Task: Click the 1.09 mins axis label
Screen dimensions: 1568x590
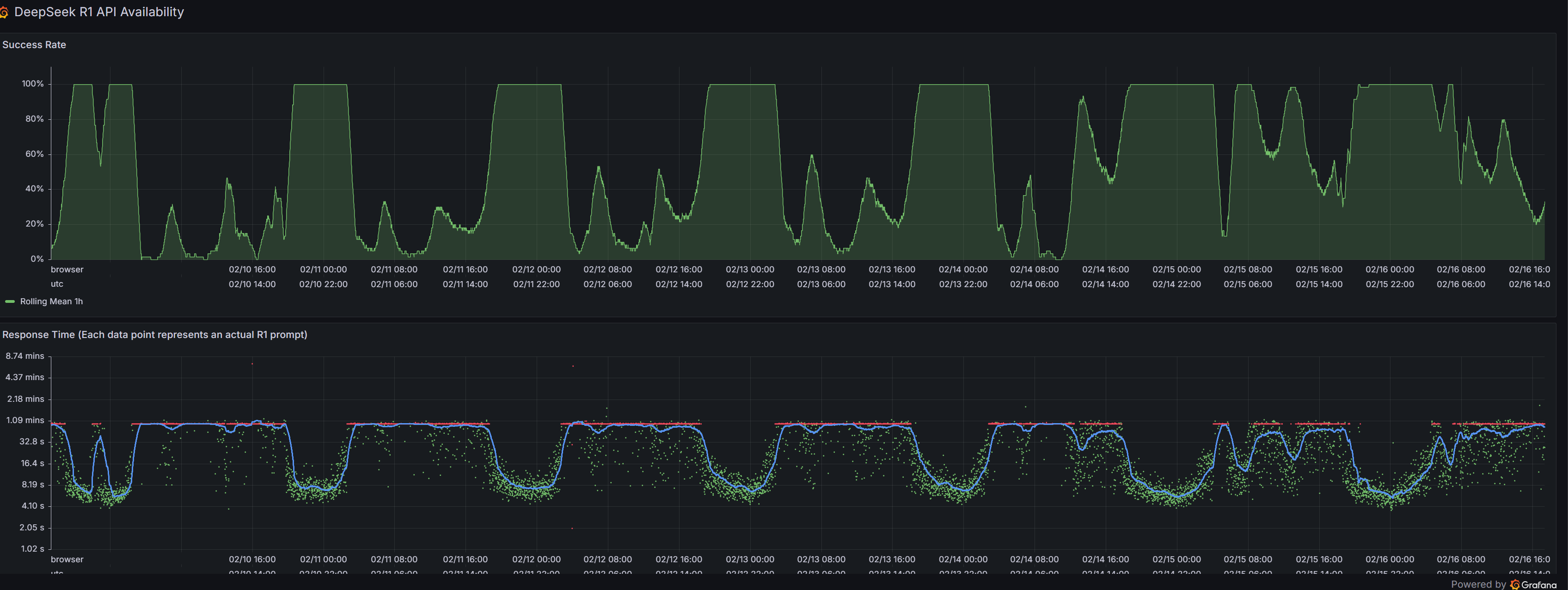Action: [25, 420]
